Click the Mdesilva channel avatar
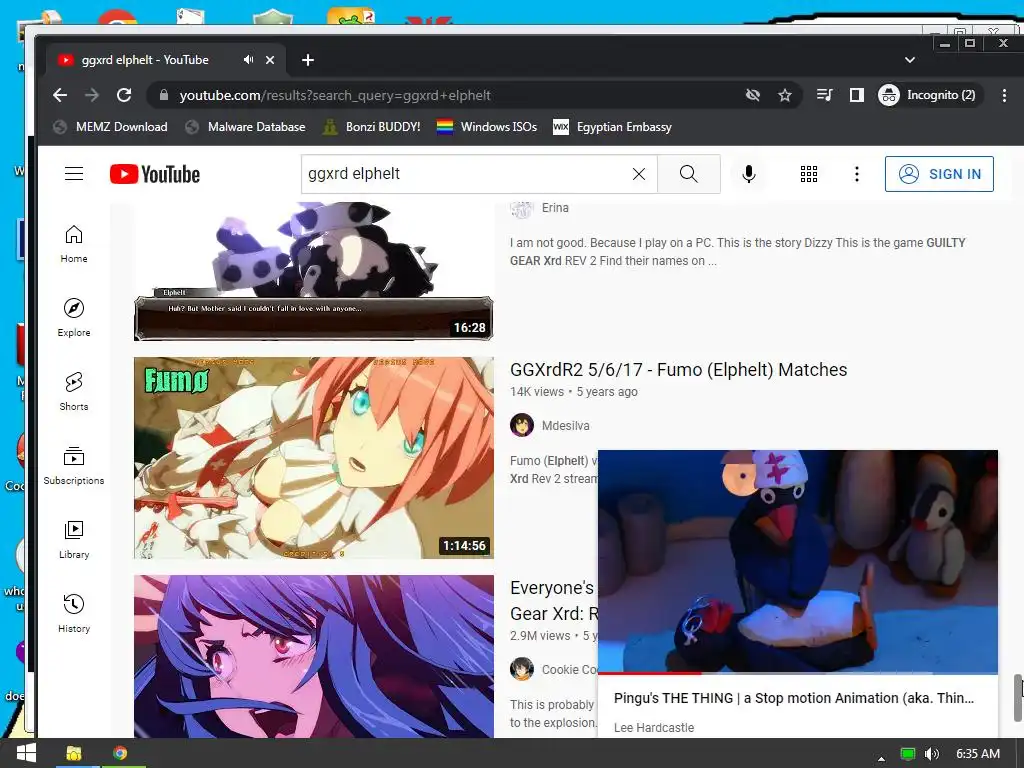 click(x=522, y=425)
